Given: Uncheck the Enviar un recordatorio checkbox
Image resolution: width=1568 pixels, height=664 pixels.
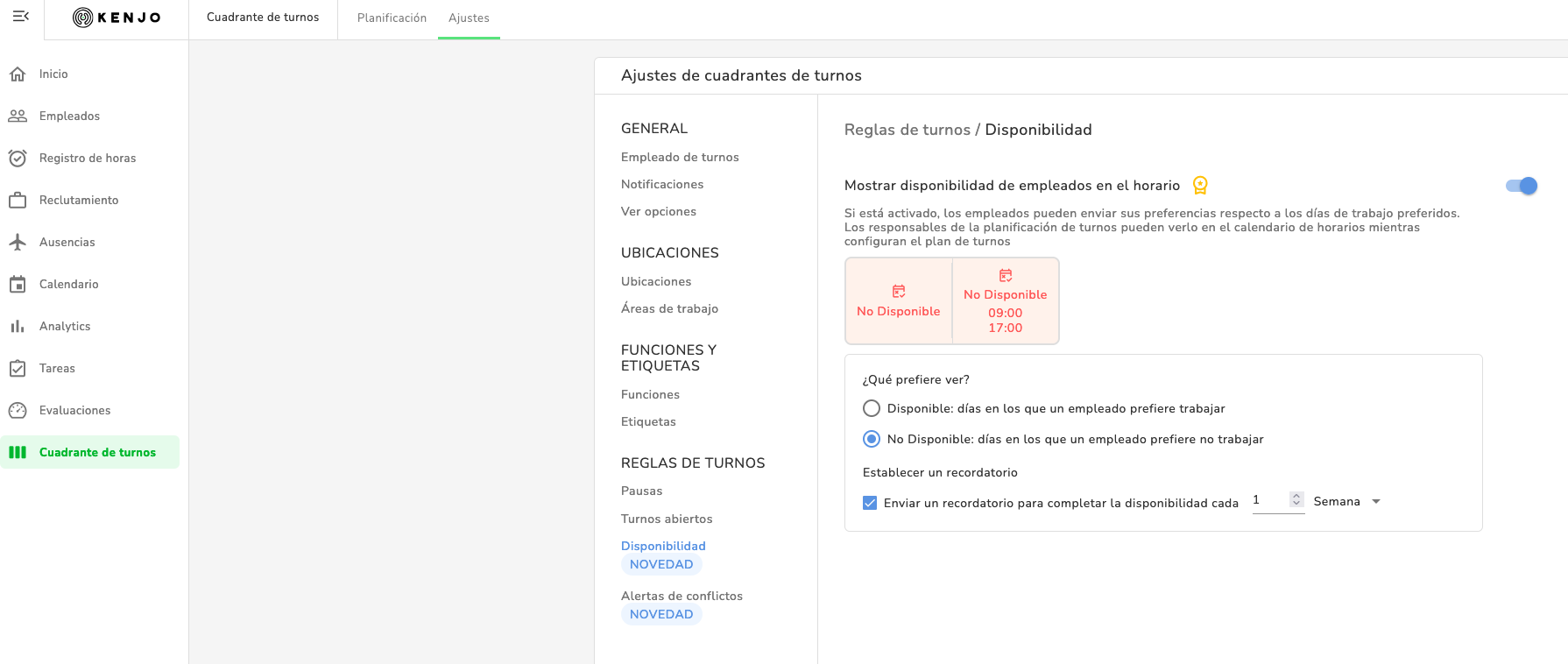Looking at the screenshot, I should pos(870,503).
